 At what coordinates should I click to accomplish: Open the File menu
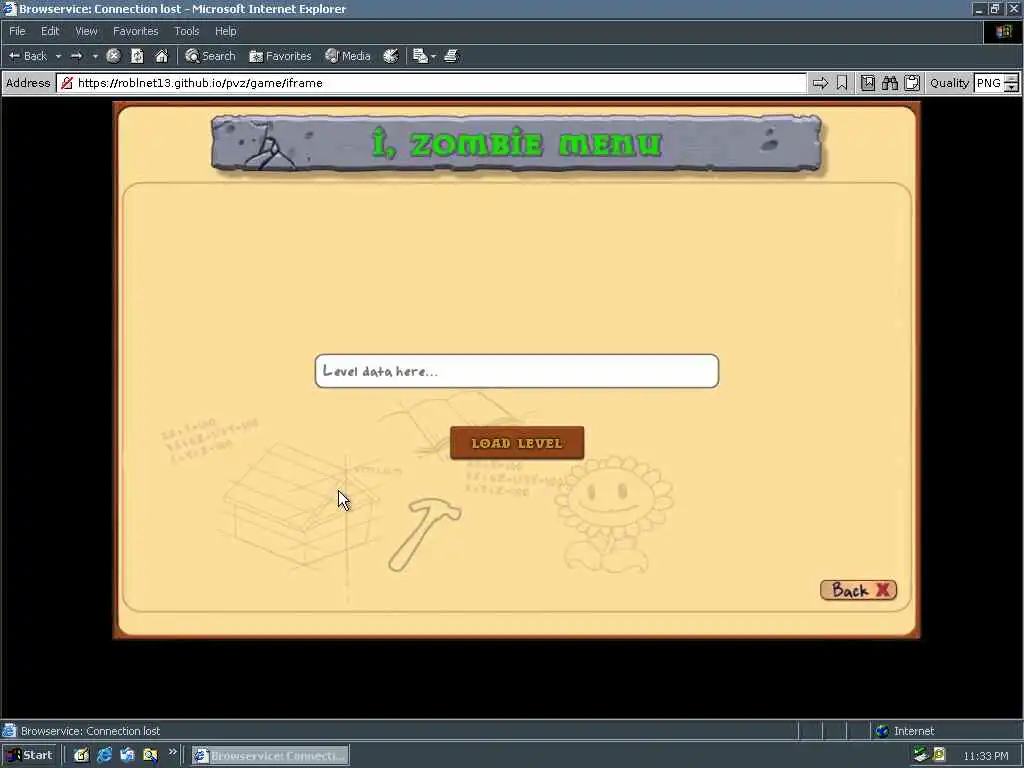(17, 31)
